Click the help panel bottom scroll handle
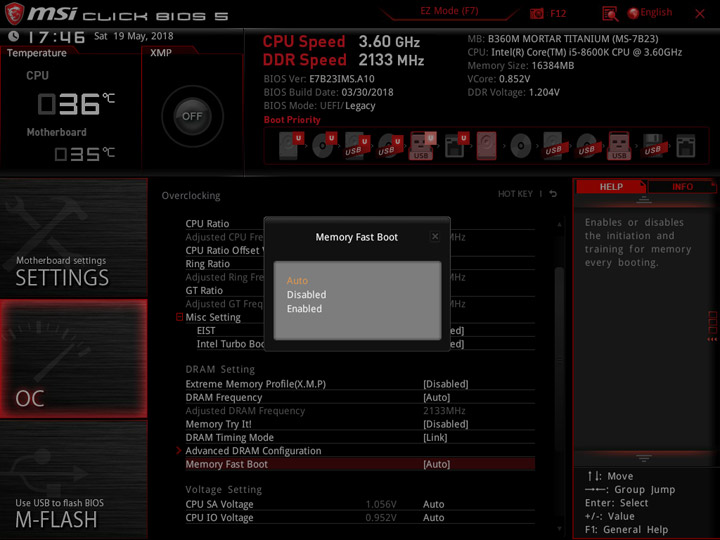The height and width of the screenshot is (540, 720). click(644, 458)
